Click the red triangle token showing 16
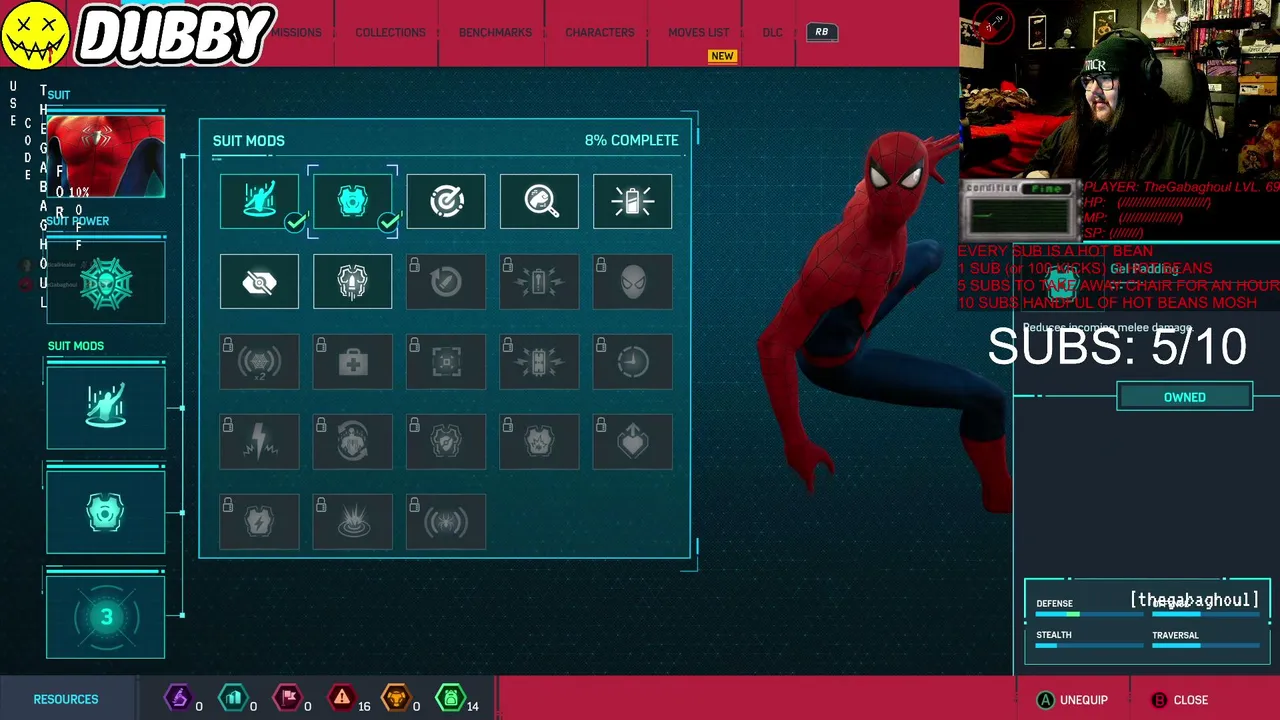1280x720 pixels. point(342,698)
